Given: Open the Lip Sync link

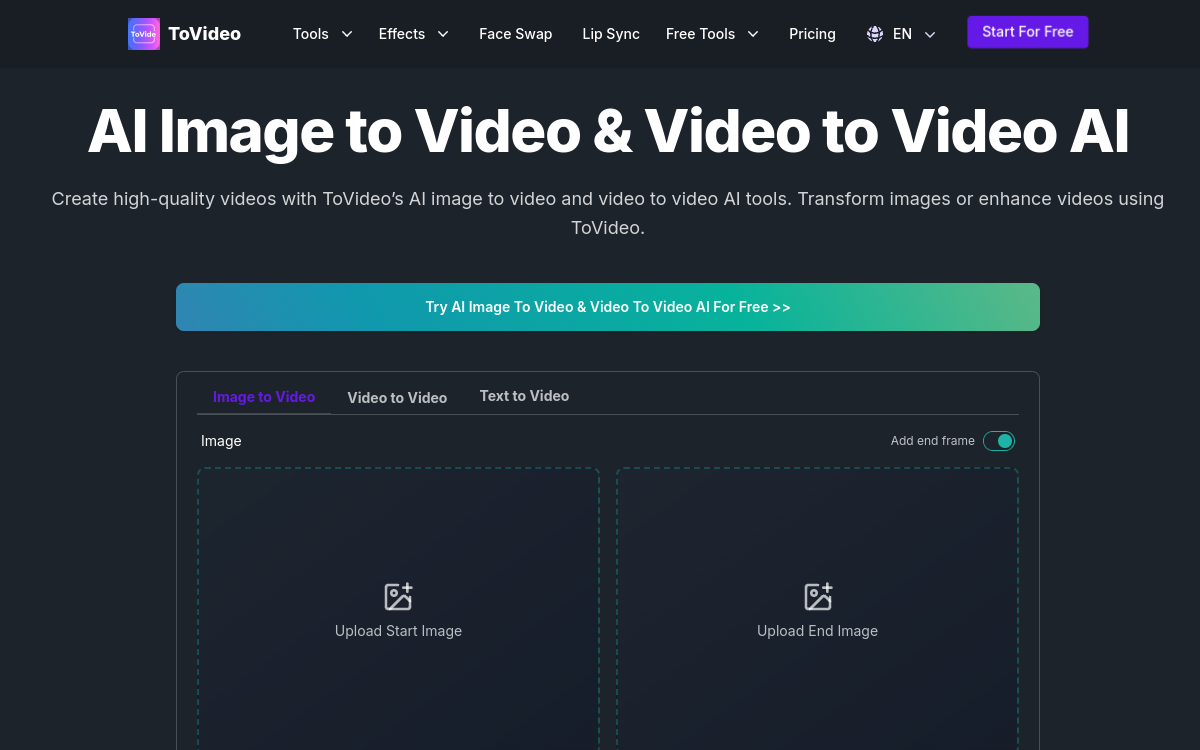Looking at the screenshot, I should (611, 34).
